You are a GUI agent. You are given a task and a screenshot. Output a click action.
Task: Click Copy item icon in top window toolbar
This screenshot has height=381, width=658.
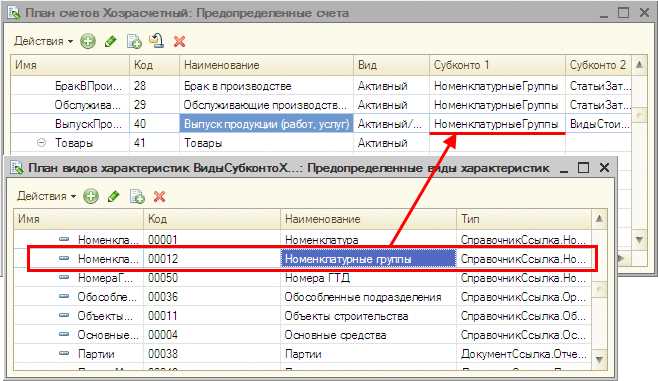[134, 41]
